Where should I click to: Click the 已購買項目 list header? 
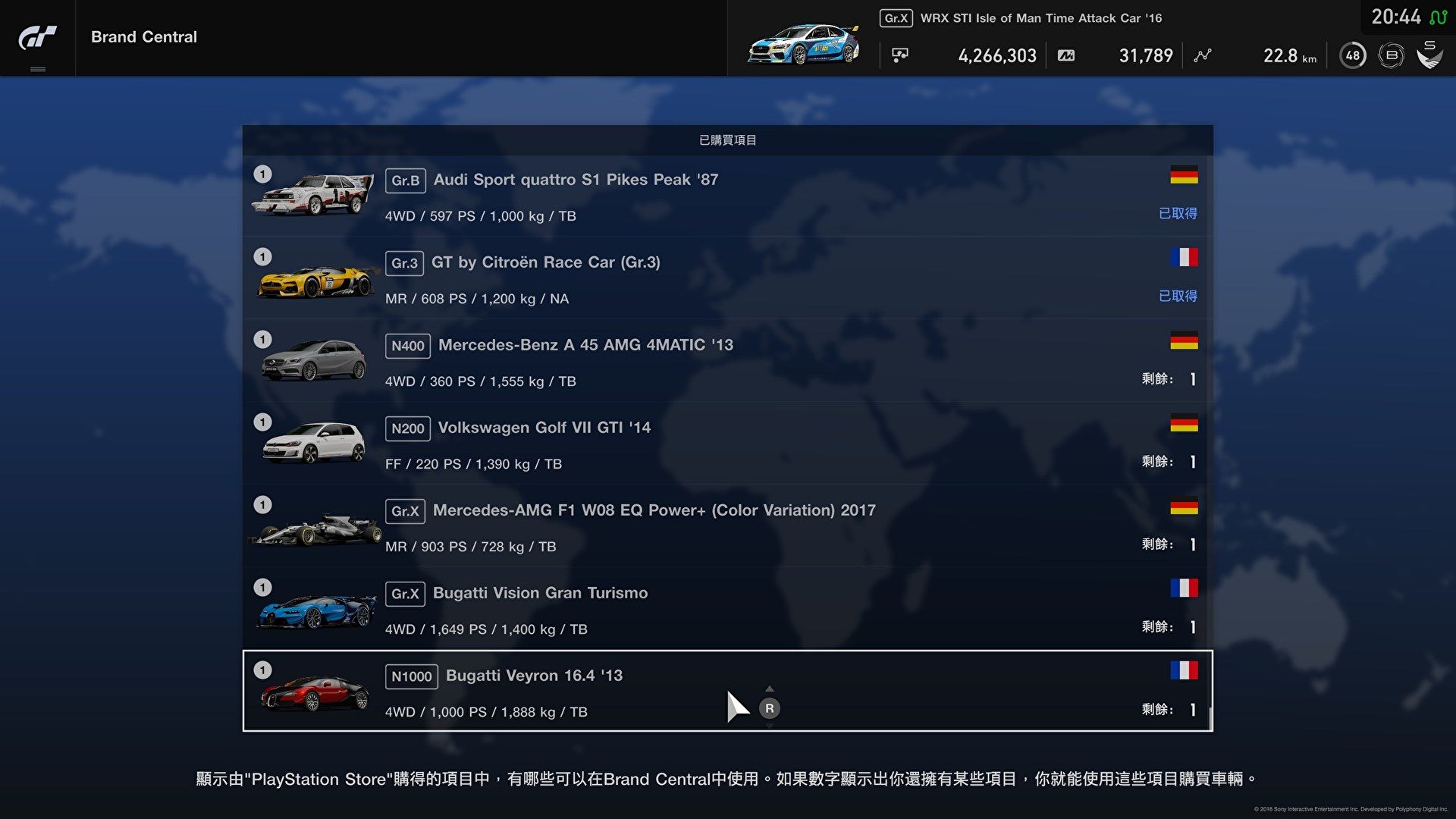pos(727,140)
